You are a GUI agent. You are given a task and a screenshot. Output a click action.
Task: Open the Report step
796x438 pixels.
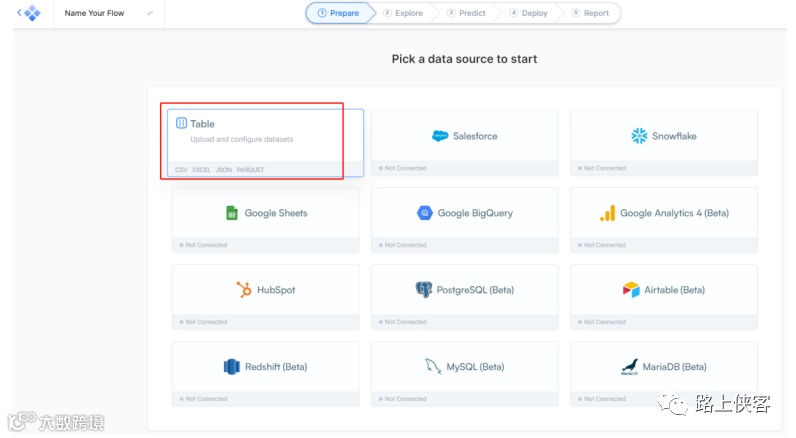pyautogui.click(x=590, y=13)
